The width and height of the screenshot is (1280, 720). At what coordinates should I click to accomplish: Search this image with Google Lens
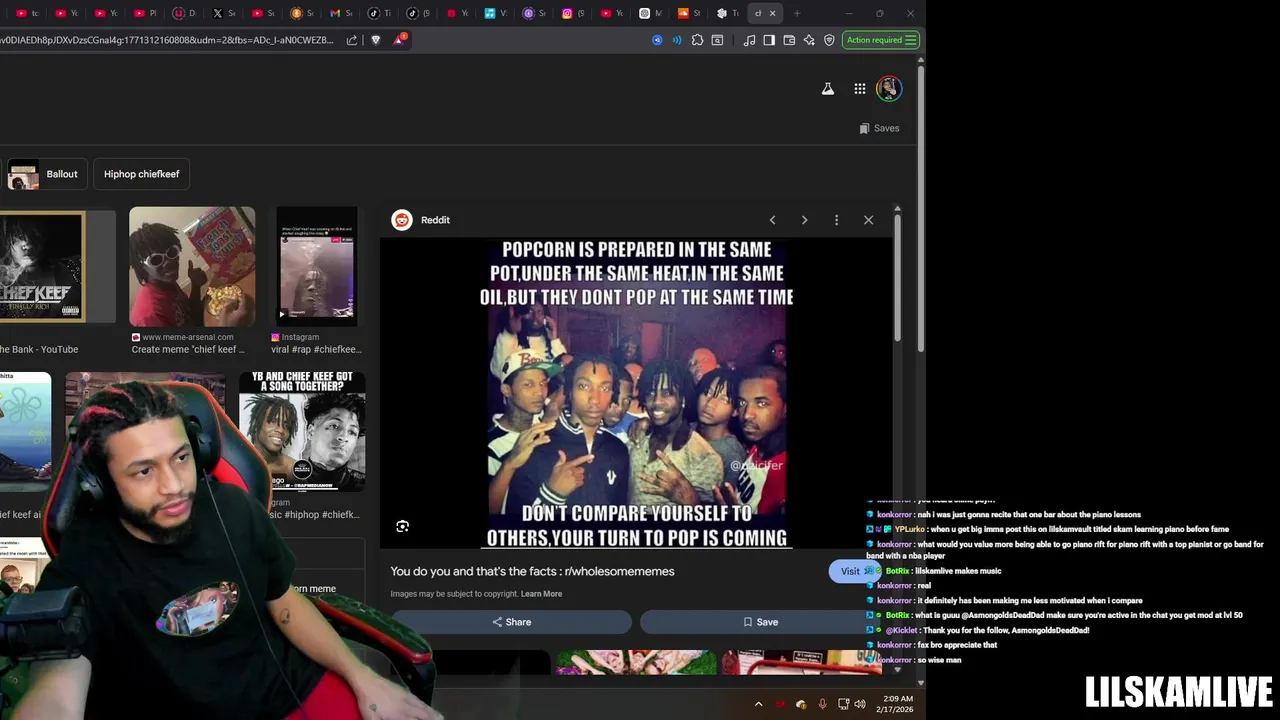[x=402, y=526]
